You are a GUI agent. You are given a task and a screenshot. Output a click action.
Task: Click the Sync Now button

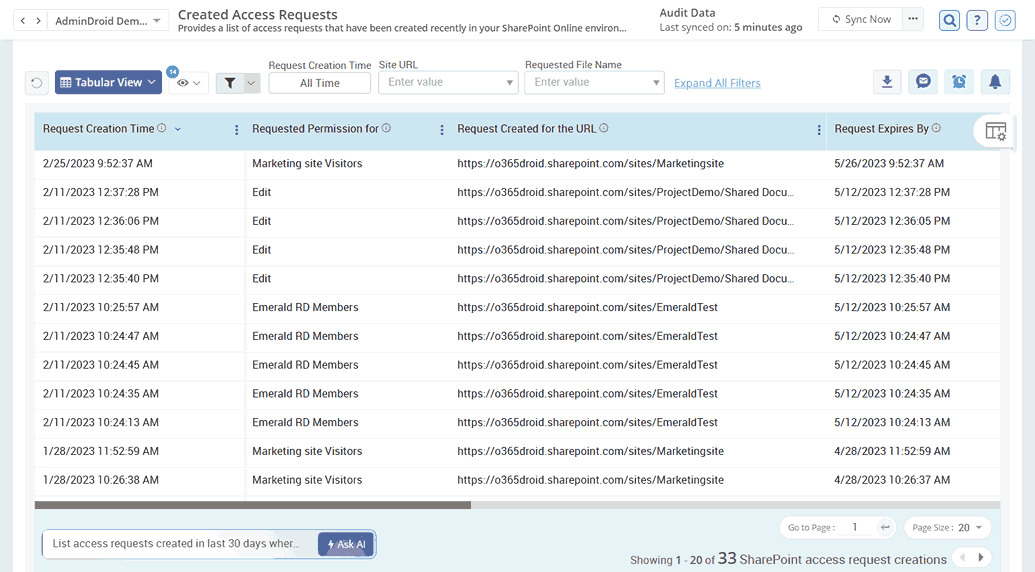click(861, 19)
